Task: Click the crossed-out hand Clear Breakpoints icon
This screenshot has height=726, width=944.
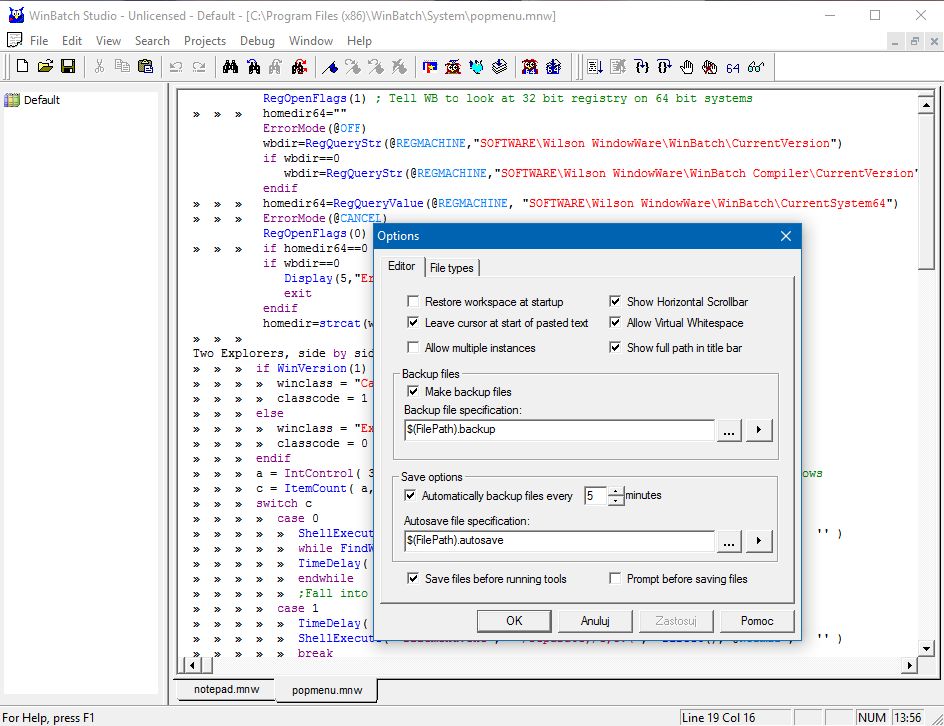Action: [710, 66]
